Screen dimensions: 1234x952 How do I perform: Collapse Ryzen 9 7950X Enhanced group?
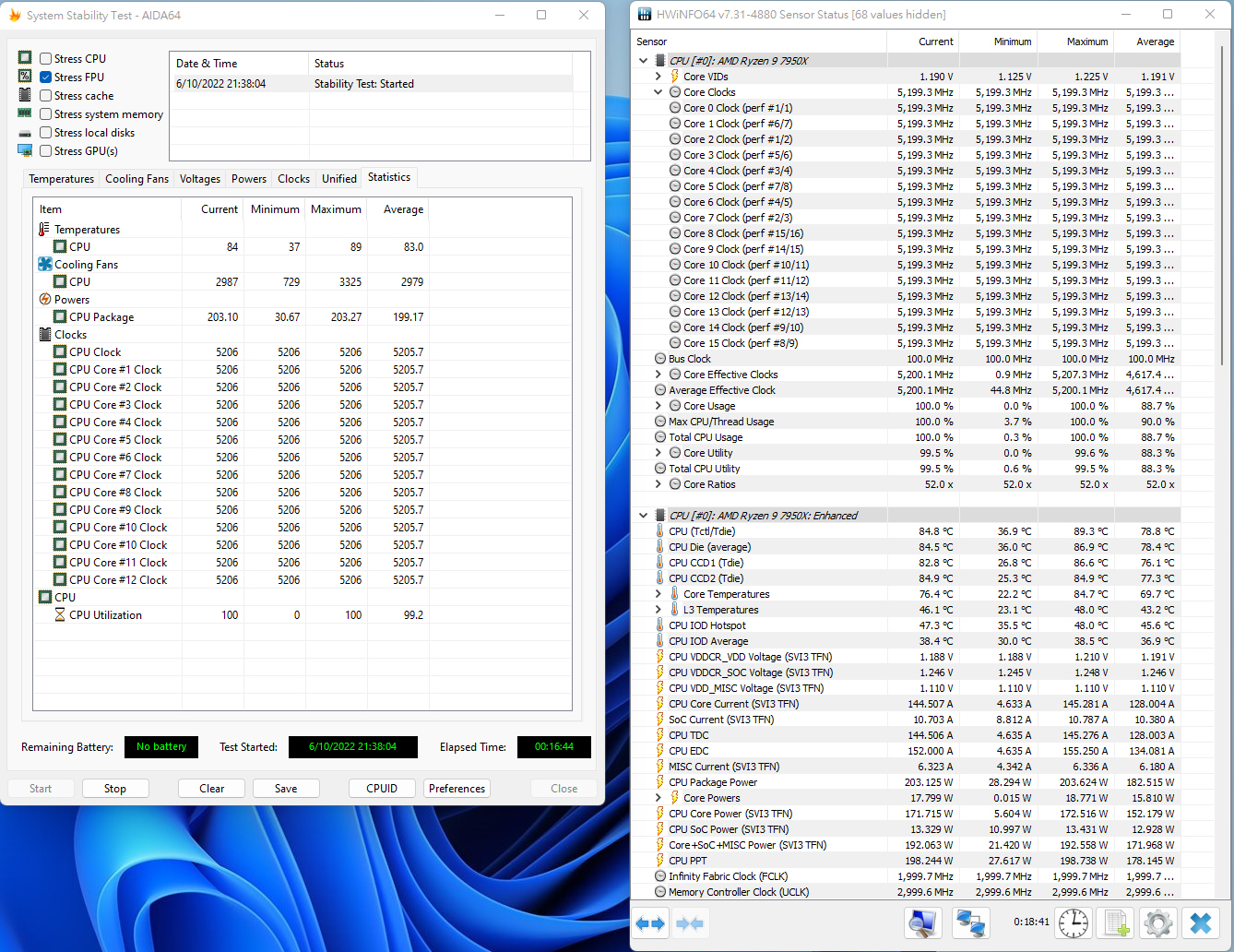643,516
